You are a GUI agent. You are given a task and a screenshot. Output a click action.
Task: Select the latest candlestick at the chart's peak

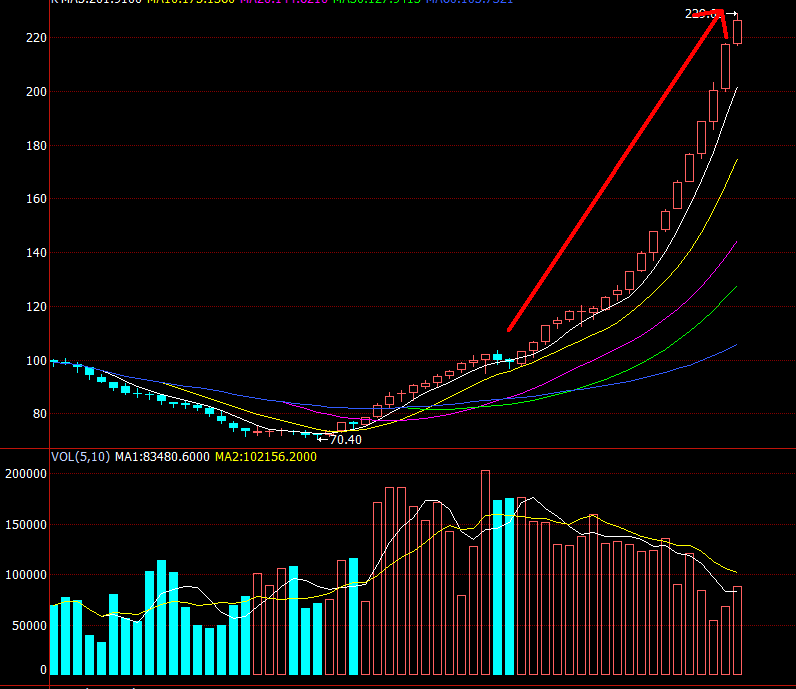(x=737, y=32)
